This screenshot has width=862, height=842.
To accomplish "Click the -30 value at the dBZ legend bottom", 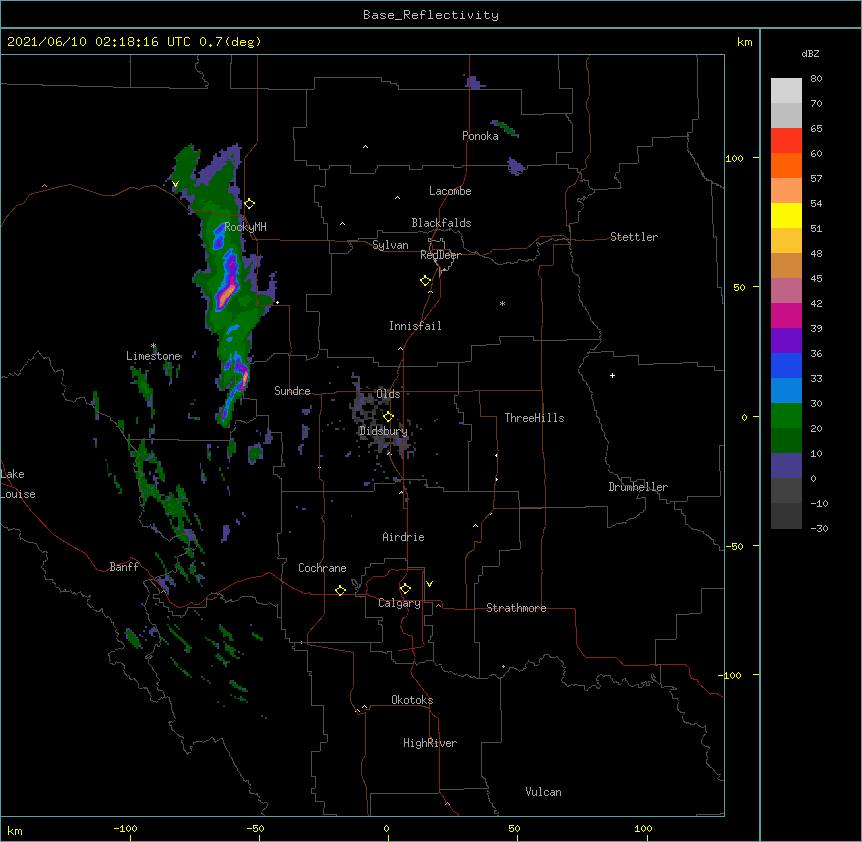I will (x=819, y=528).
